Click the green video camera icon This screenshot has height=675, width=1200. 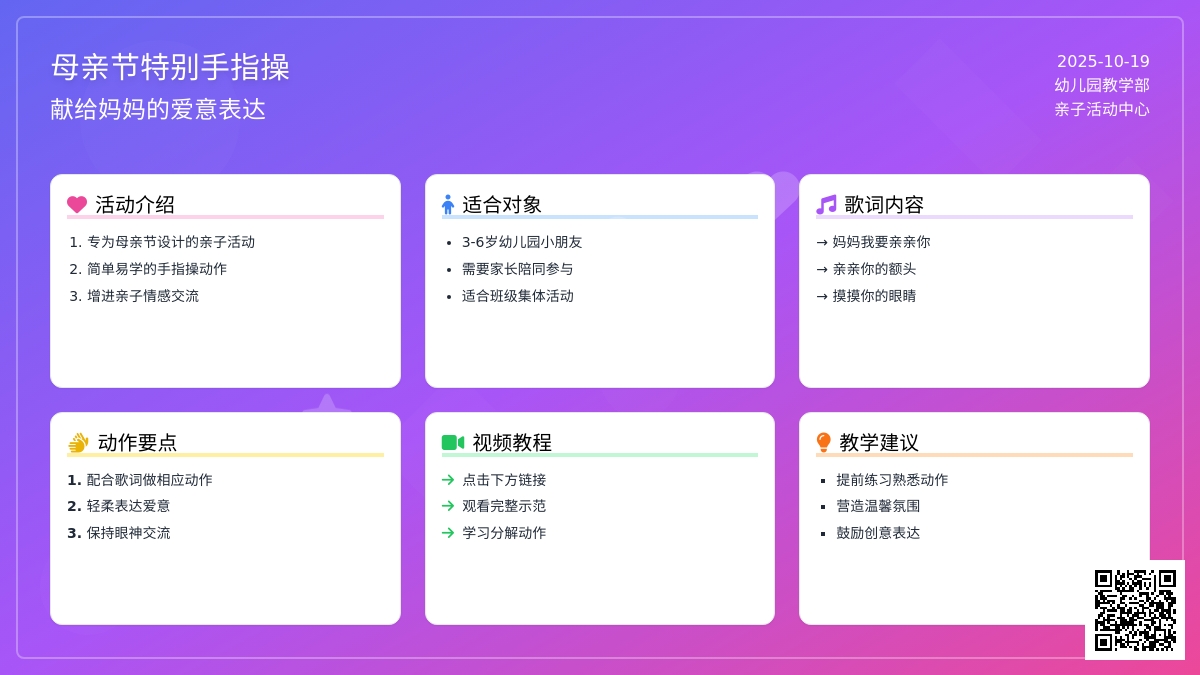coord(453,443)
